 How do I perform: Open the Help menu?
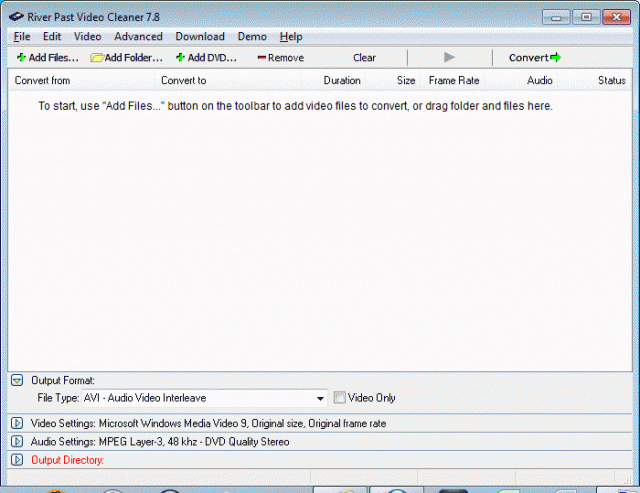point(291,37)
